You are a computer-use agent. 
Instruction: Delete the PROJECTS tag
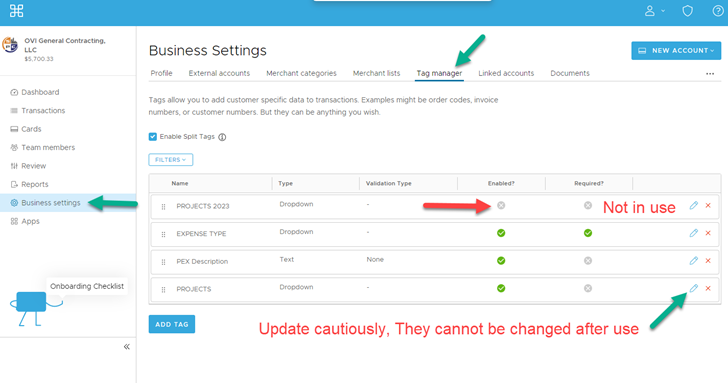coord(708,288)
